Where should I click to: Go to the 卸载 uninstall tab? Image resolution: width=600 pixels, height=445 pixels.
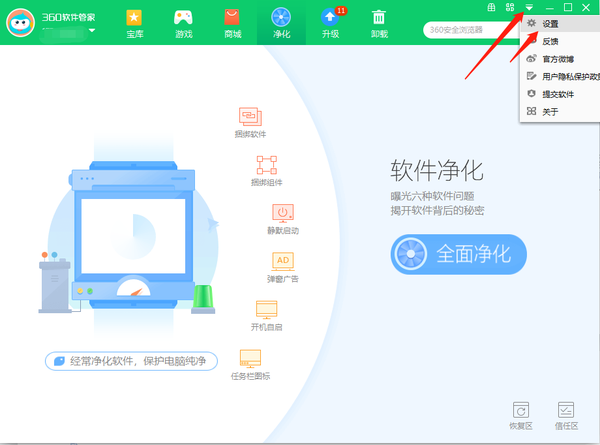[x=379, y=24]
